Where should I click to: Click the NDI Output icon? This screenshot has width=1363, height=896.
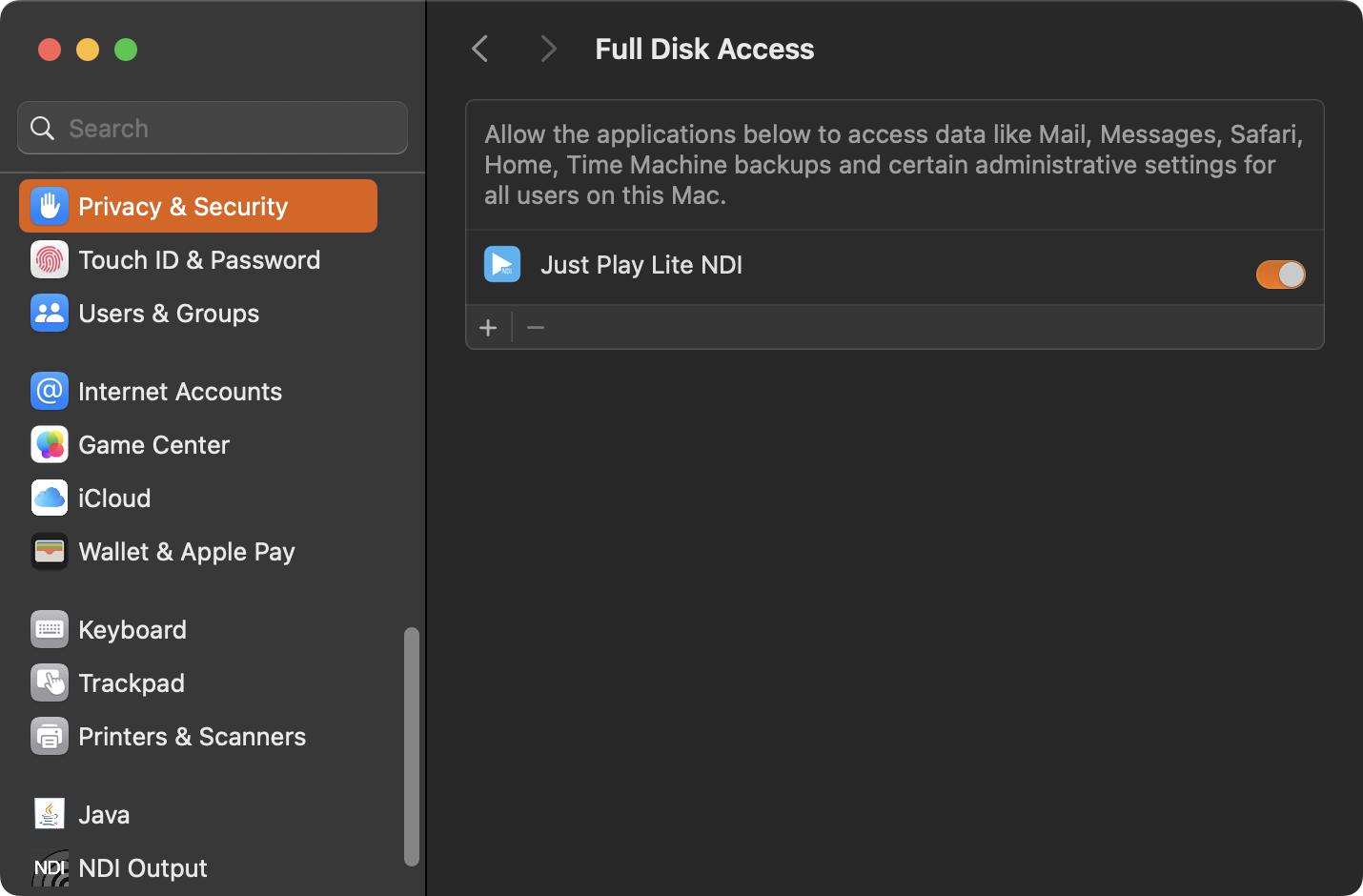pos(50,867)
